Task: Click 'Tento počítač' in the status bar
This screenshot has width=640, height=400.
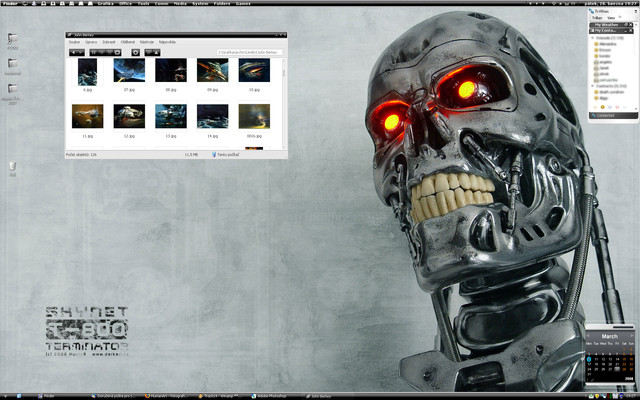Action: (226, 155)
